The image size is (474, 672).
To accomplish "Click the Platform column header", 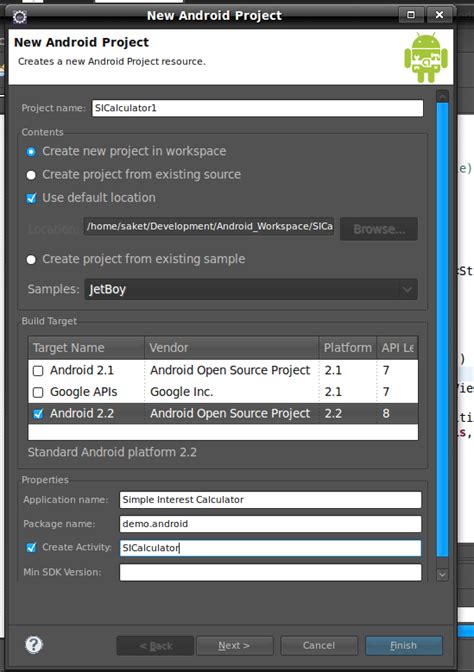I will pyautogui.click(x=348, y=348).
